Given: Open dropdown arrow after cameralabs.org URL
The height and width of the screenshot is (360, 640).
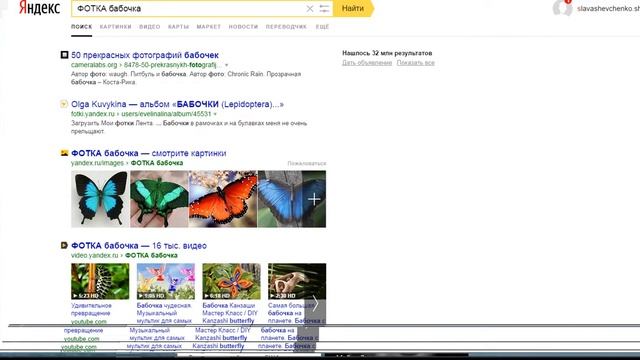Looking at the screenshot, I should (x=227, y=65).
